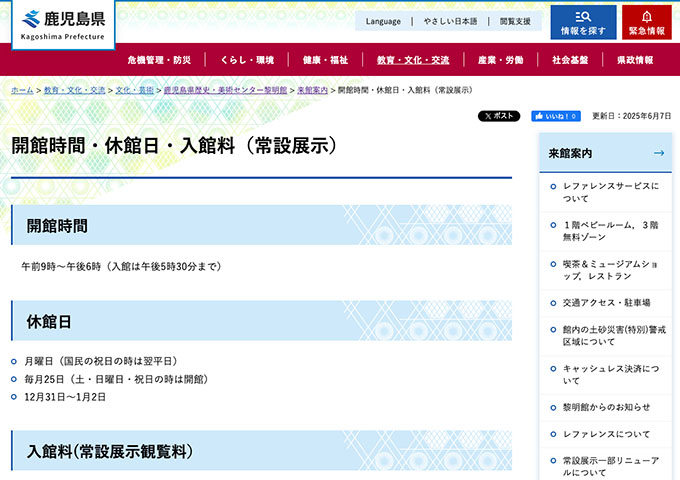Open 鹿児島県歴史・美術センター黎明館 breadcrumb link
This screenshot has height=480, width=680.
coord(225,90)
